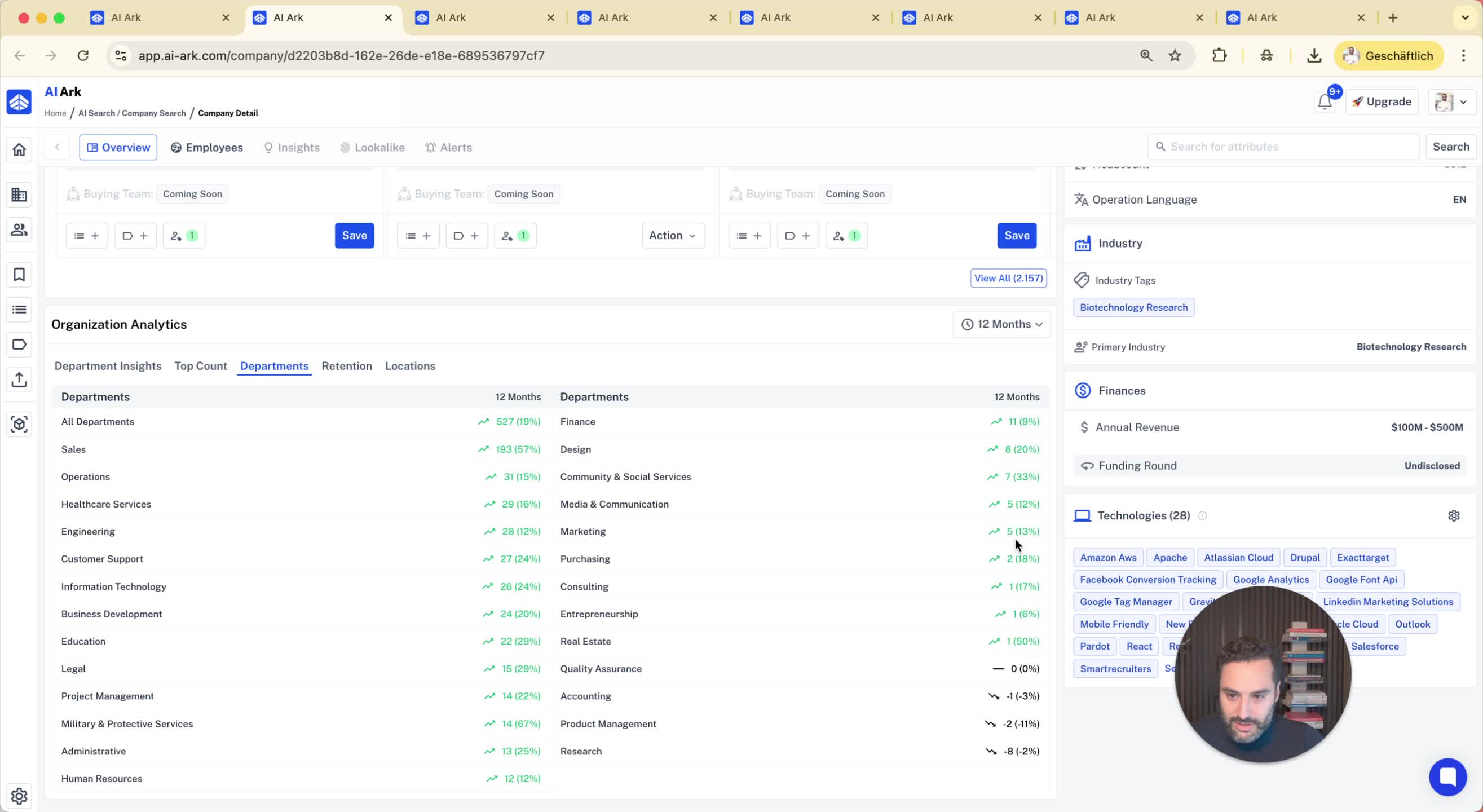Click the View All (2.157) button
Image resolution: width=1483 pixels, height=812 pixels.
click(x=1008, y=278)
